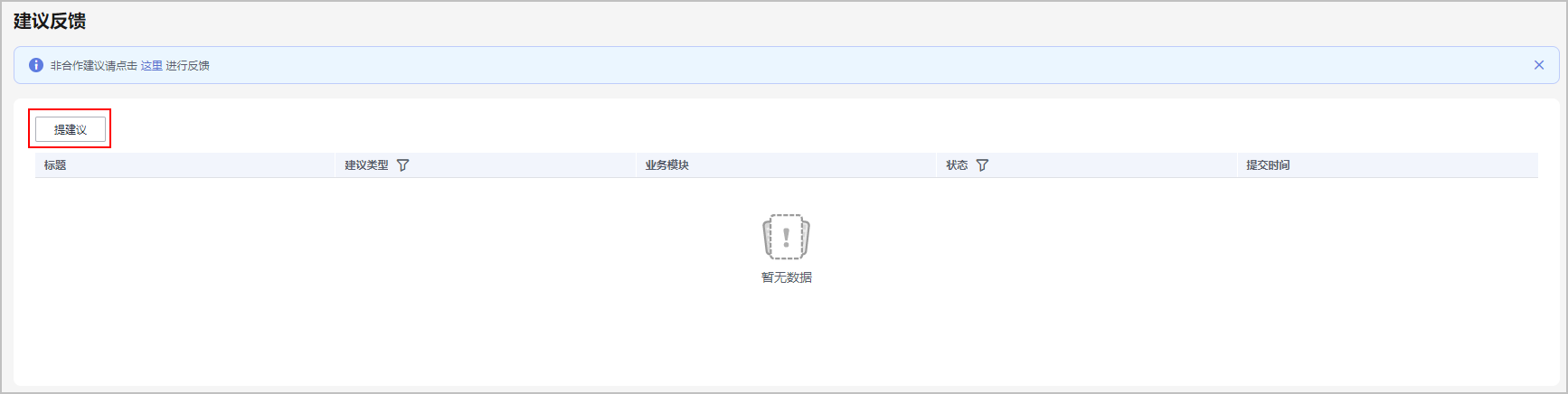The image size is (1568, 394).
Task: Open the 这里 feedback link
Action: pos(152,66)
